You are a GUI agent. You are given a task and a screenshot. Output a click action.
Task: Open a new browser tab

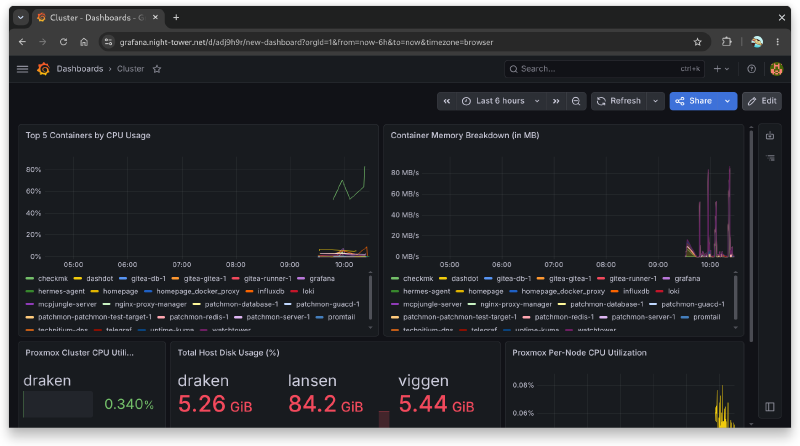coord(176,18)
